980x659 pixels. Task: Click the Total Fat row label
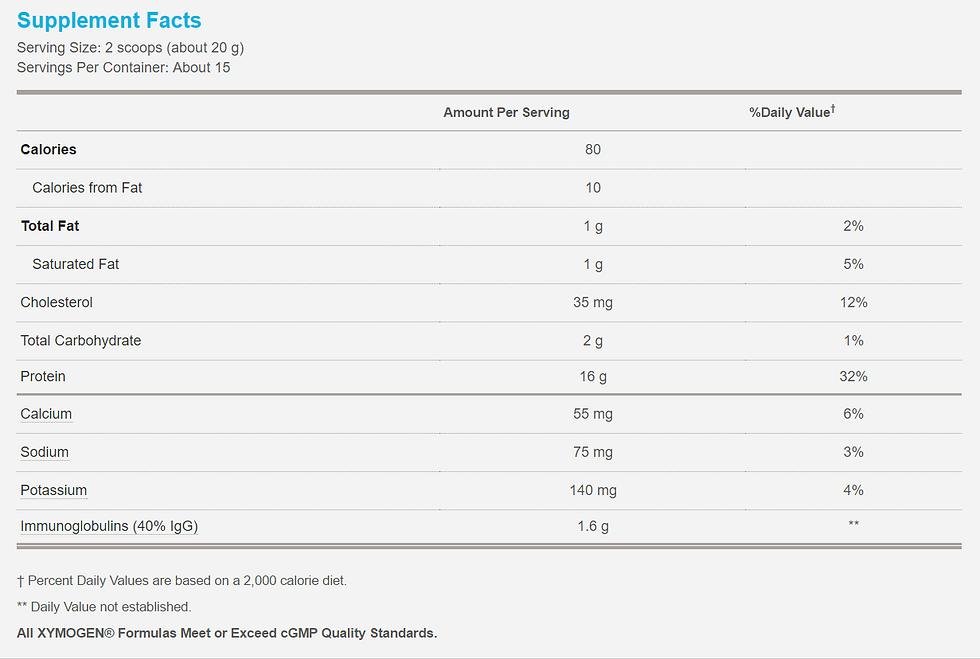point(50,226)
